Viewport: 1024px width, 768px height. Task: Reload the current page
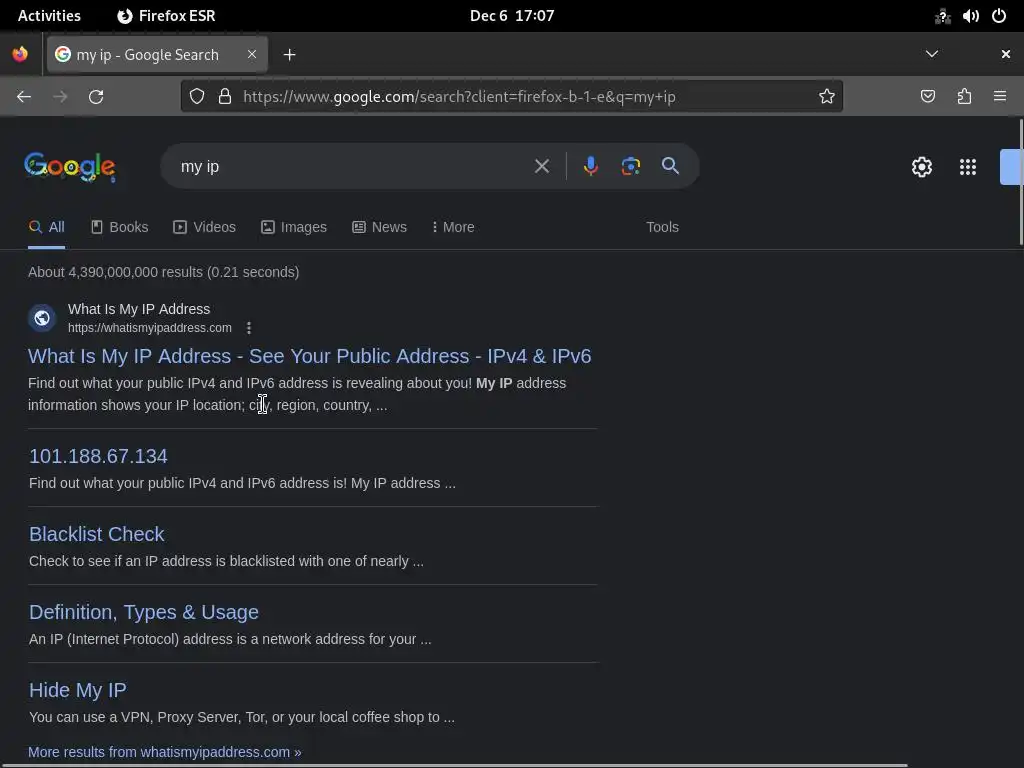click(96, 97)
